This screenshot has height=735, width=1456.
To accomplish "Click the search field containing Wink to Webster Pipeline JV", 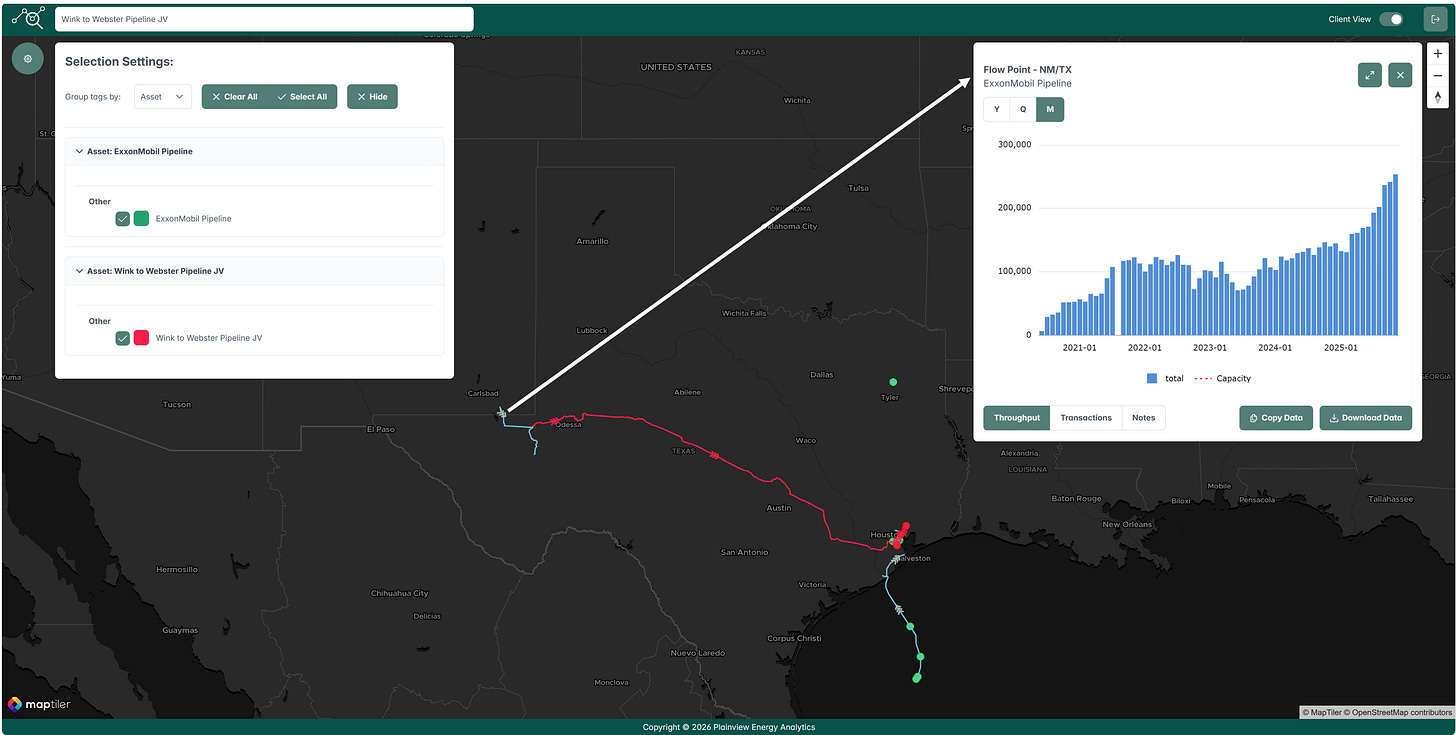I will [264, 19].
